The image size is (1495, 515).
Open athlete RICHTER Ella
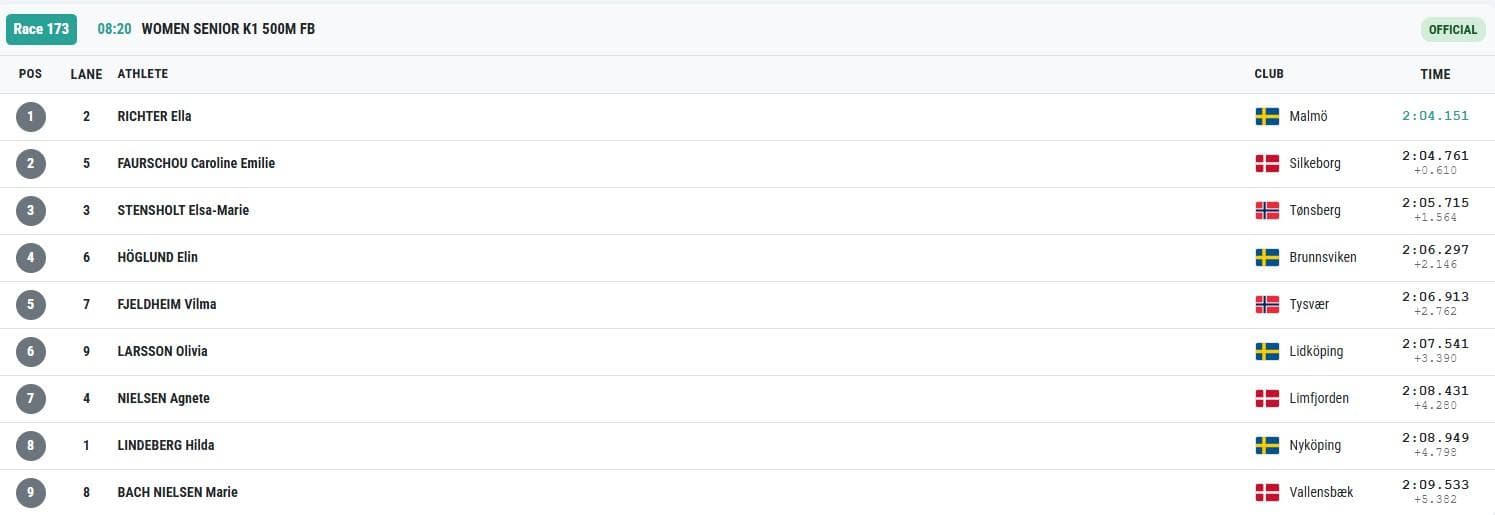[x=154, y=116]
